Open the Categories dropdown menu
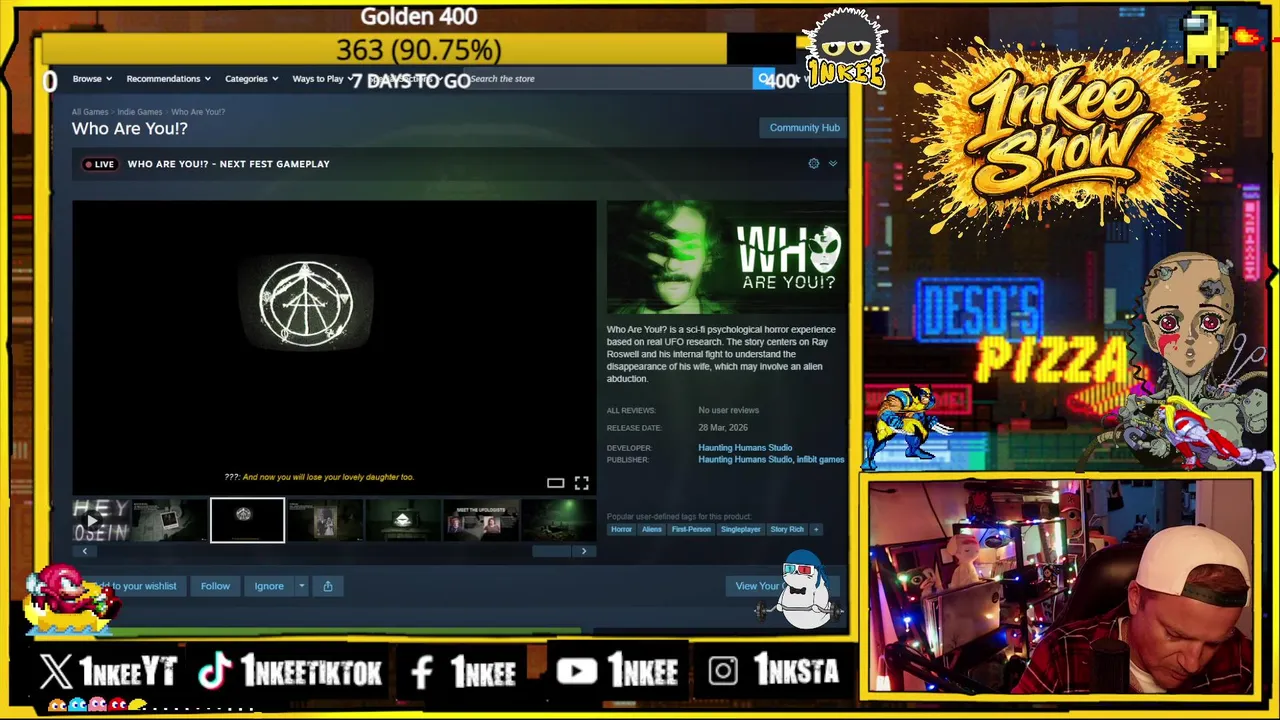 click(251, 79)
